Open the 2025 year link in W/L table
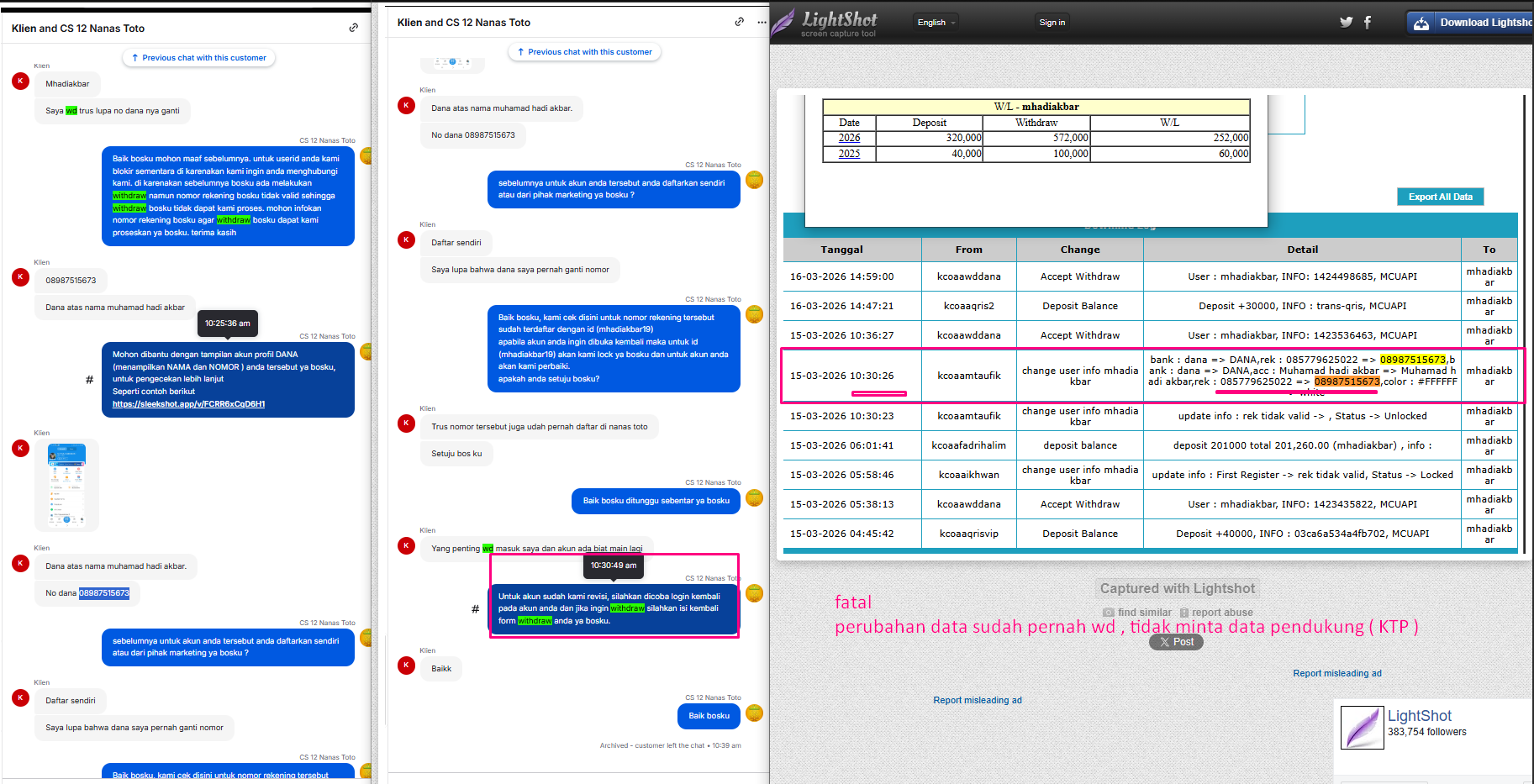 (x=849, y=154)
